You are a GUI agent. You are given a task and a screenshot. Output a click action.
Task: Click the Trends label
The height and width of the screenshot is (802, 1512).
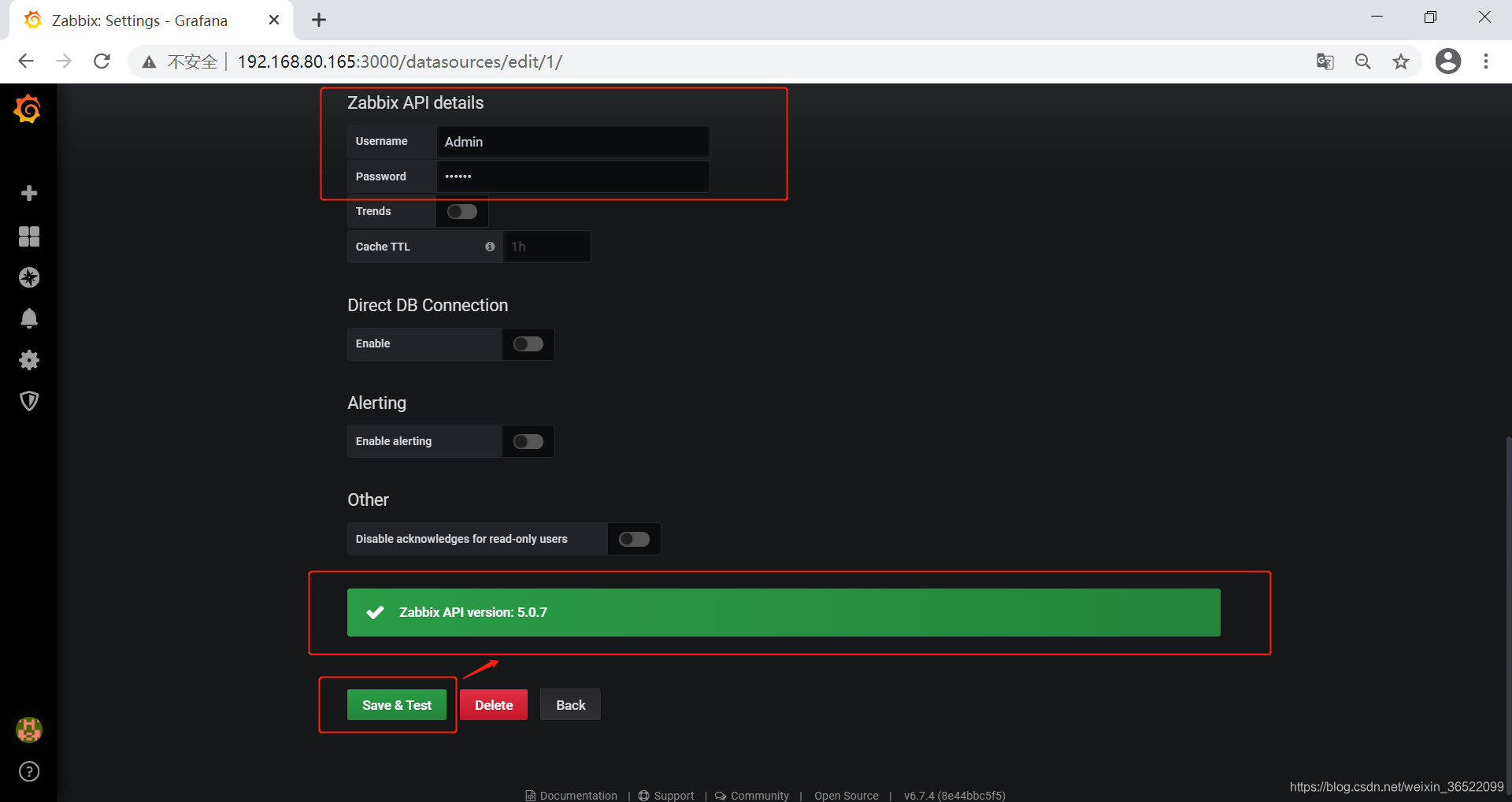373,211
